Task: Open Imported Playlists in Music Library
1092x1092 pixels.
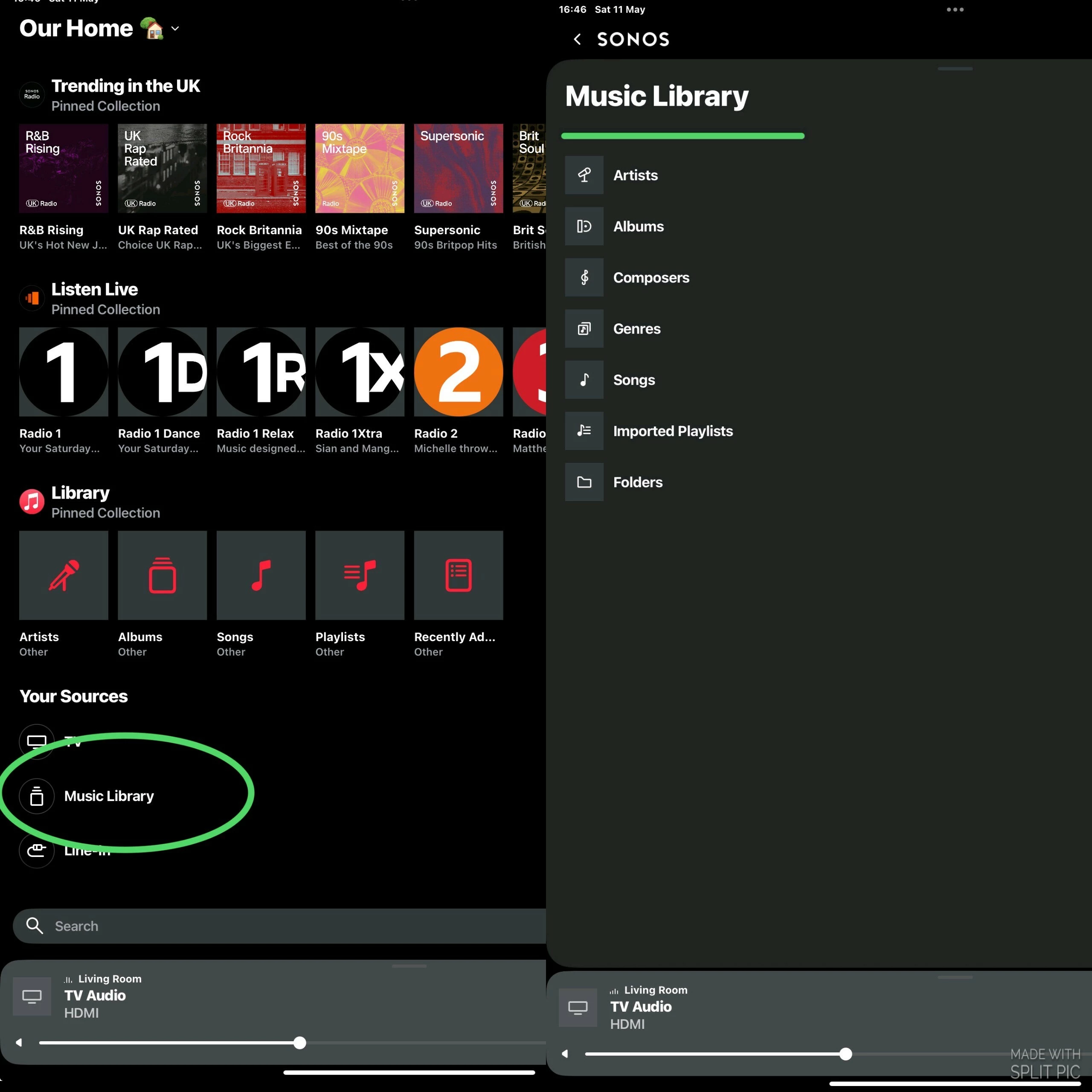Action: point(673,431)
